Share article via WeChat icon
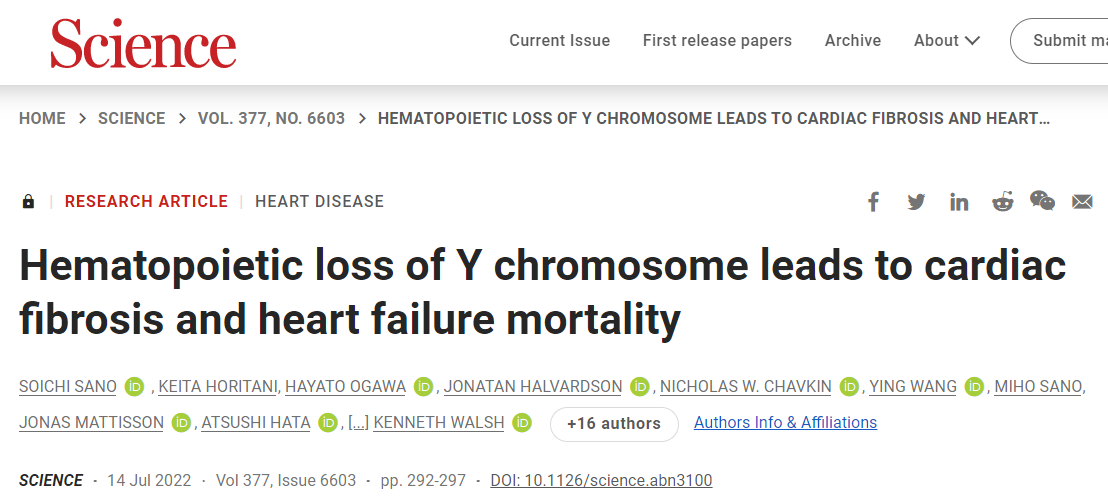1108x499 pixels. tap(1042, 201)
